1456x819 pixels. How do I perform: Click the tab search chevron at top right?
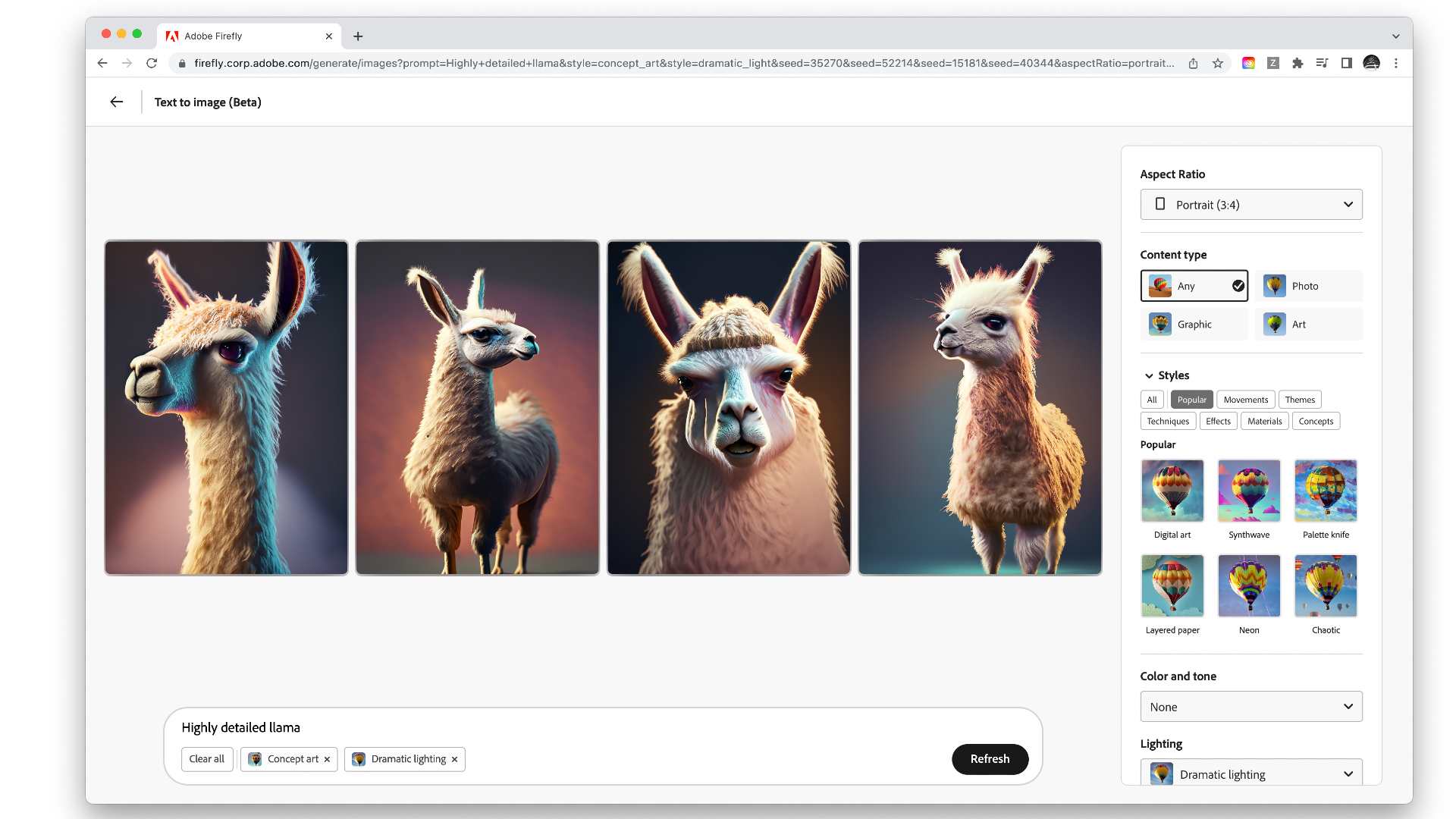click(x=1396, y=36)
